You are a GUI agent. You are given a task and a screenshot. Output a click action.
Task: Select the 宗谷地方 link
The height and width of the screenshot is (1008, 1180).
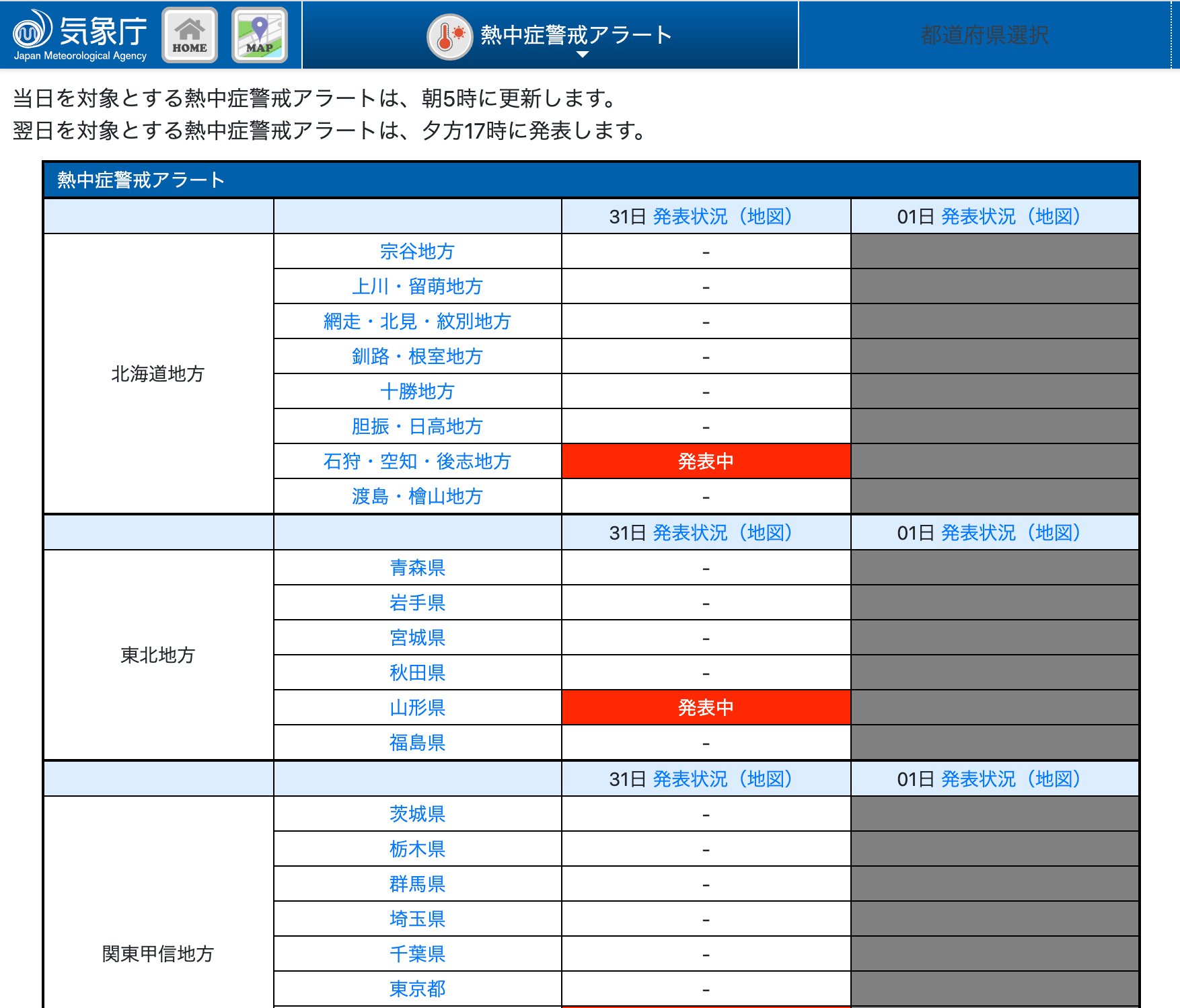pos(417,252)
